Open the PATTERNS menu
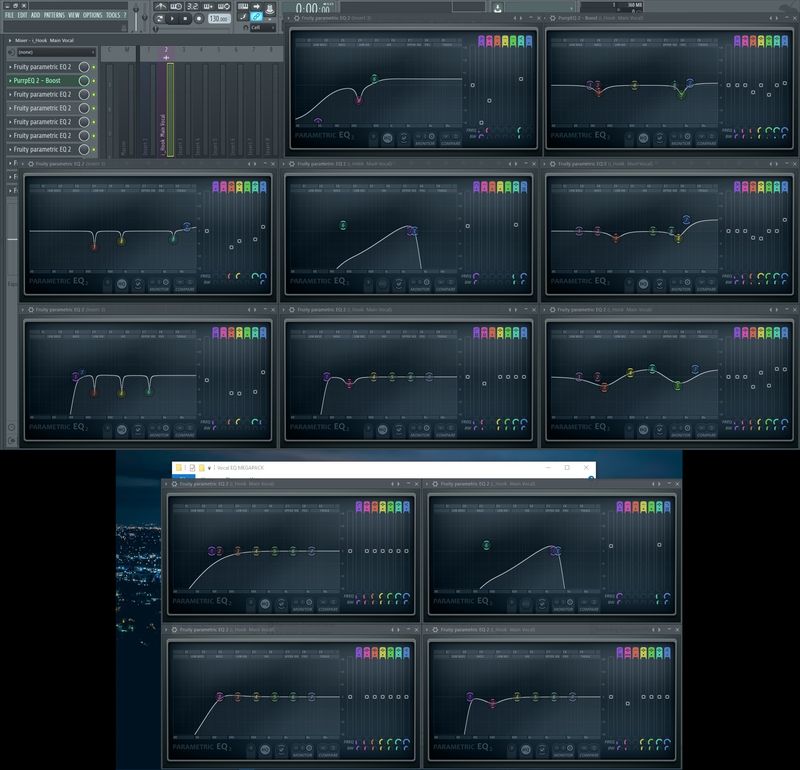Viewport: 800px width, 770px height. (x=54, y=16)
